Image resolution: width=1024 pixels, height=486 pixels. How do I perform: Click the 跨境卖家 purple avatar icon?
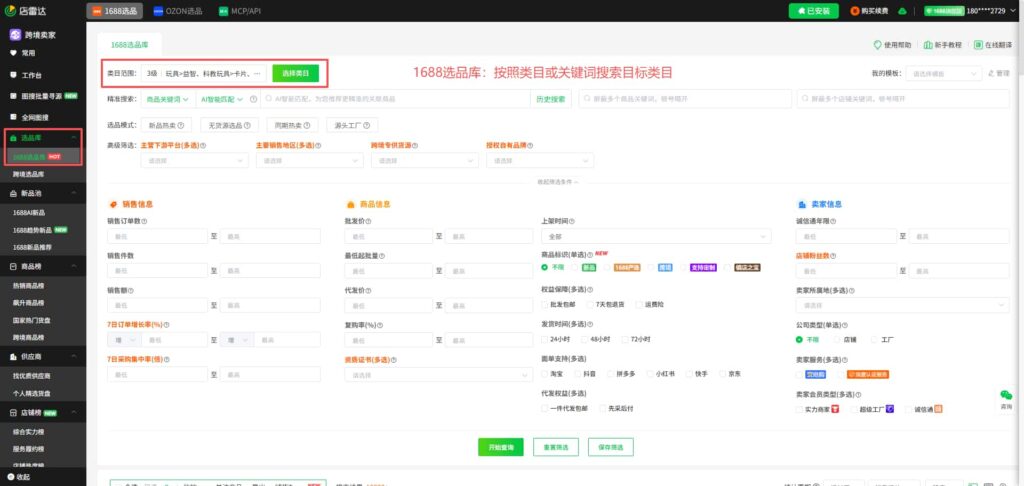[14, 34]
